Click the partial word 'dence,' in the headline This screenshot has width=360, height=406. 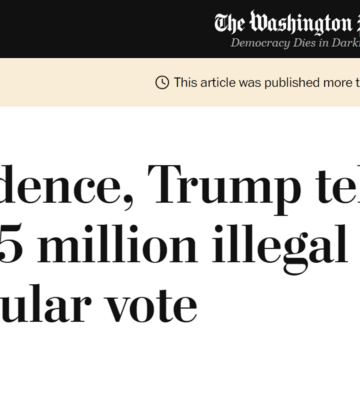[67, 185]
